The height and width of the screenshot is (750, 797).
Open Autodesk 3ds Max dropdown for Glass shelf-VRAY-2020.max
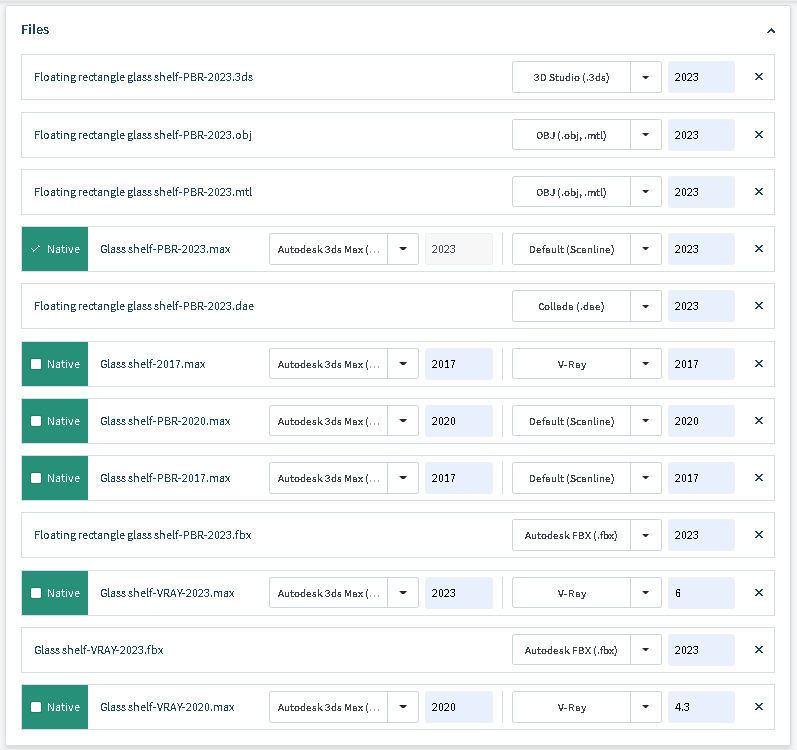403,707
